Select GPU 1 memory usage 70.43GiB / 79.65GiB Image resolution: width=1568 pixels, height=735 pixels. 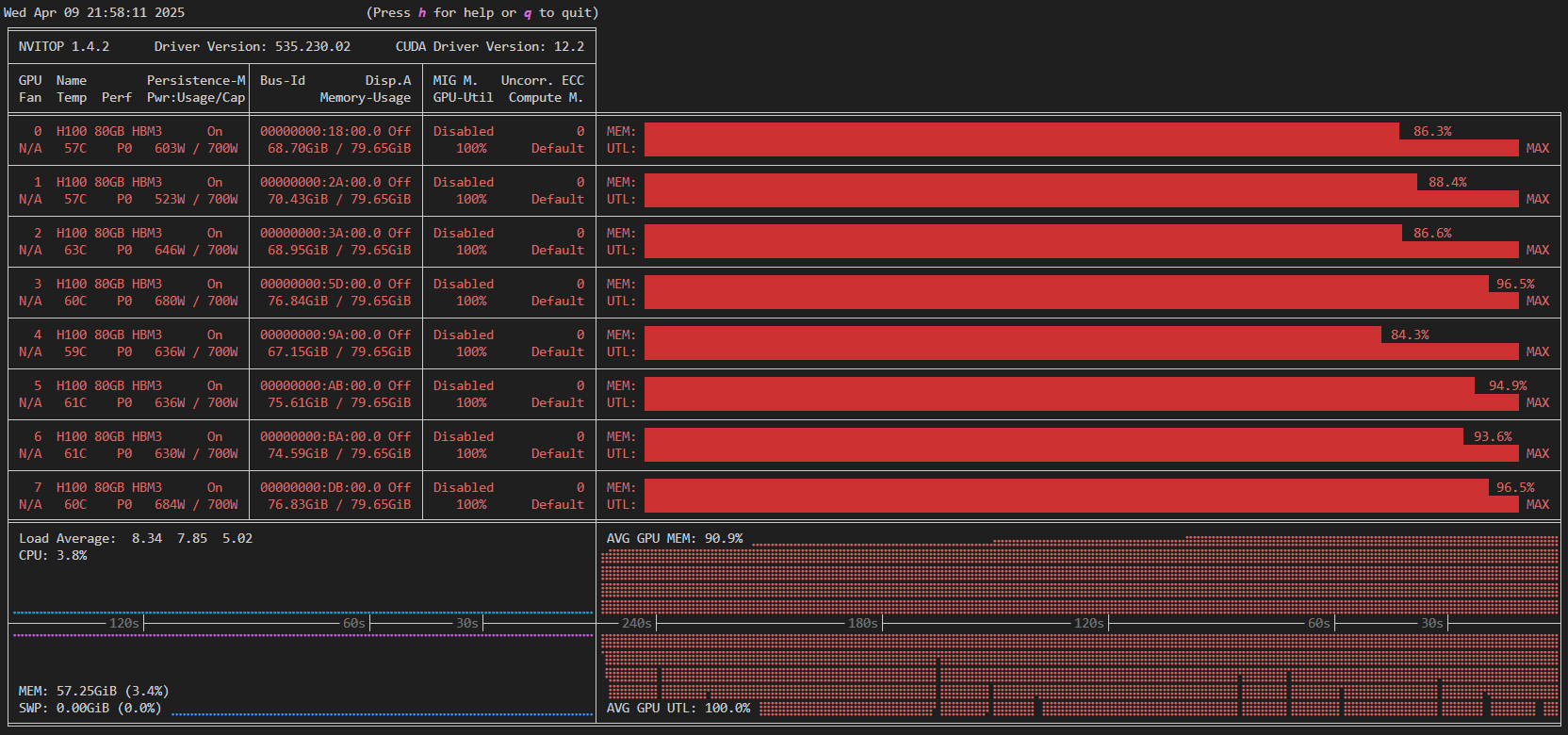(339, 199)
